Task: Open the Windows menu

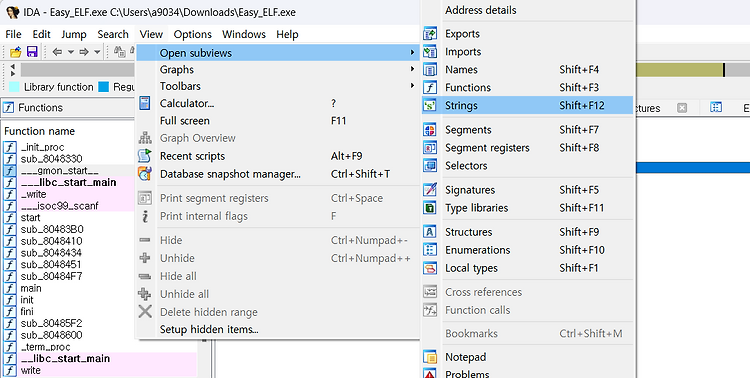Action: click(x=244, y=34)
